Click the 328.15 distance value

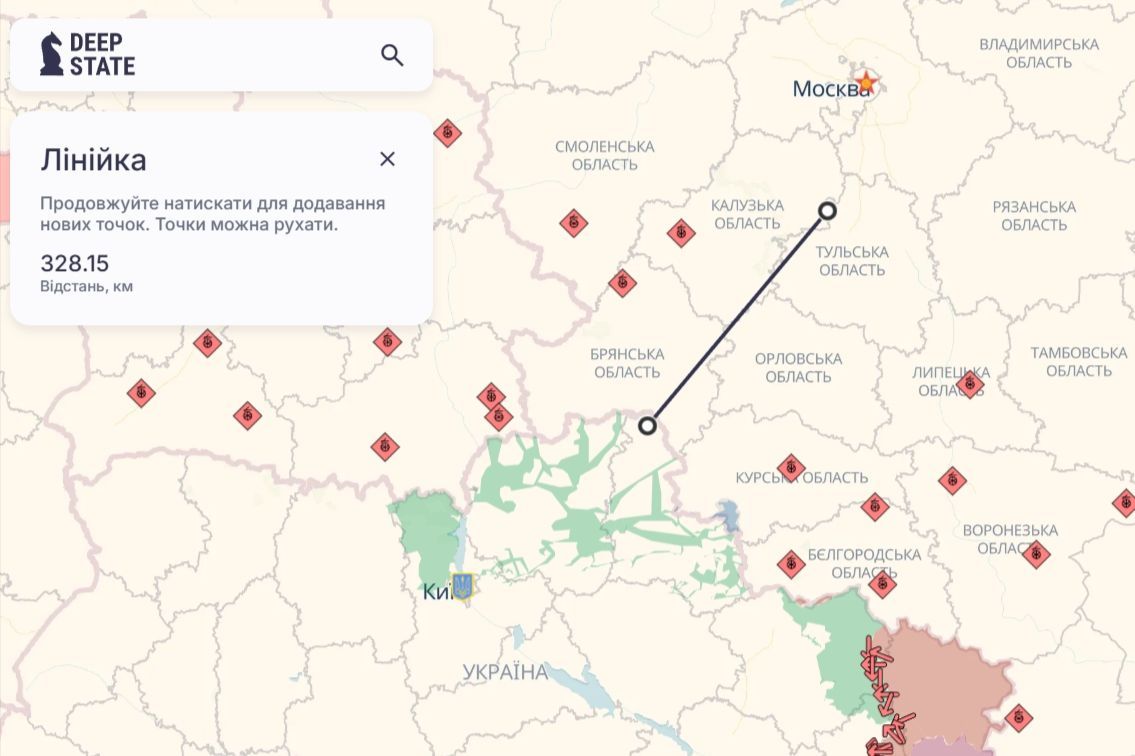pos(75,264)
